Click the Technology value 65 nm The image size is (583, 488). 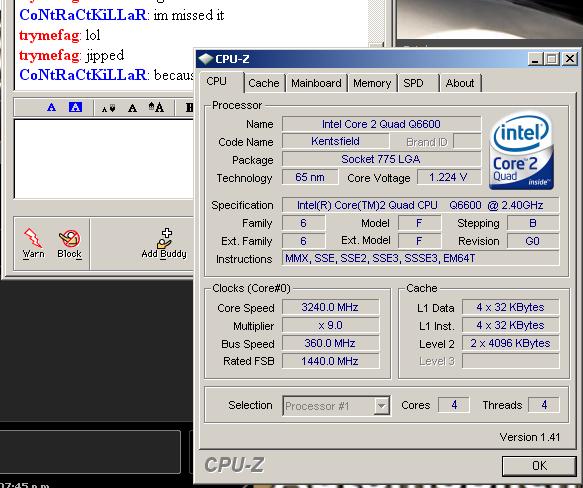click(x=310, y=177)
